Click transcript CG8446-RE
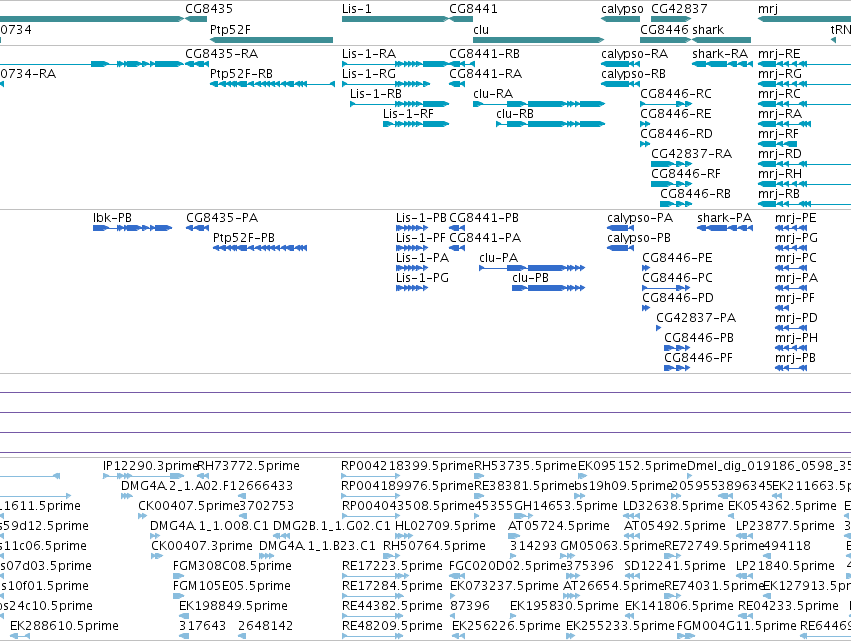The width and height of the screenshot is (851, 641). (x=676, y=114)
